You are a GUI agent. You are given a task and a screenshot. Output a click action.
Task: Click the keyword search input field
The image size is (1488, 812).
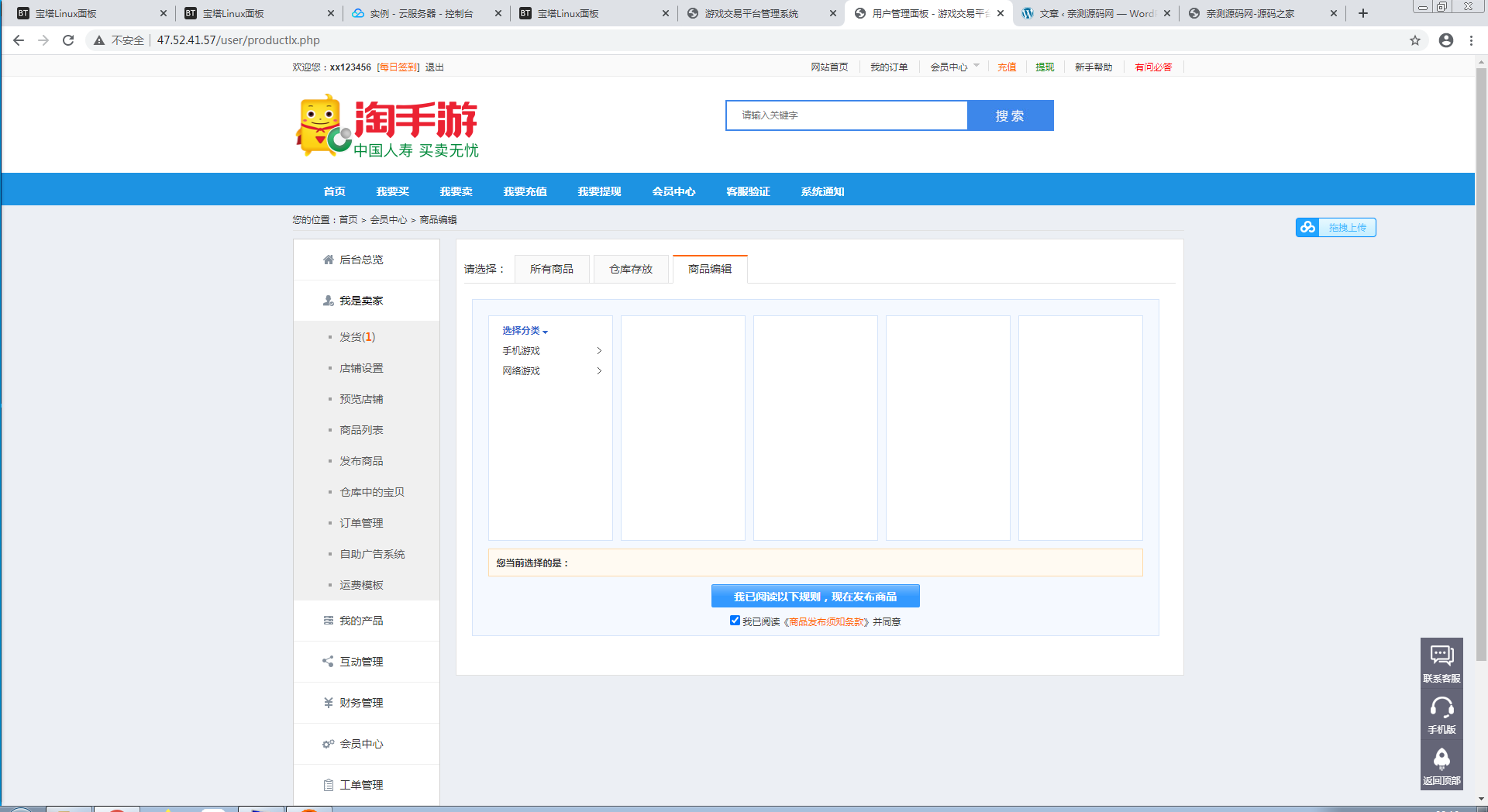coord(846,115)
